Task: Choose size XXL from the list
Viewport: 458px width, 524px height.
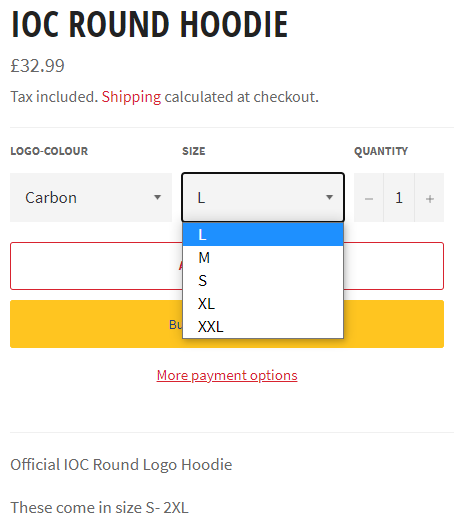Action: (263, 326)
